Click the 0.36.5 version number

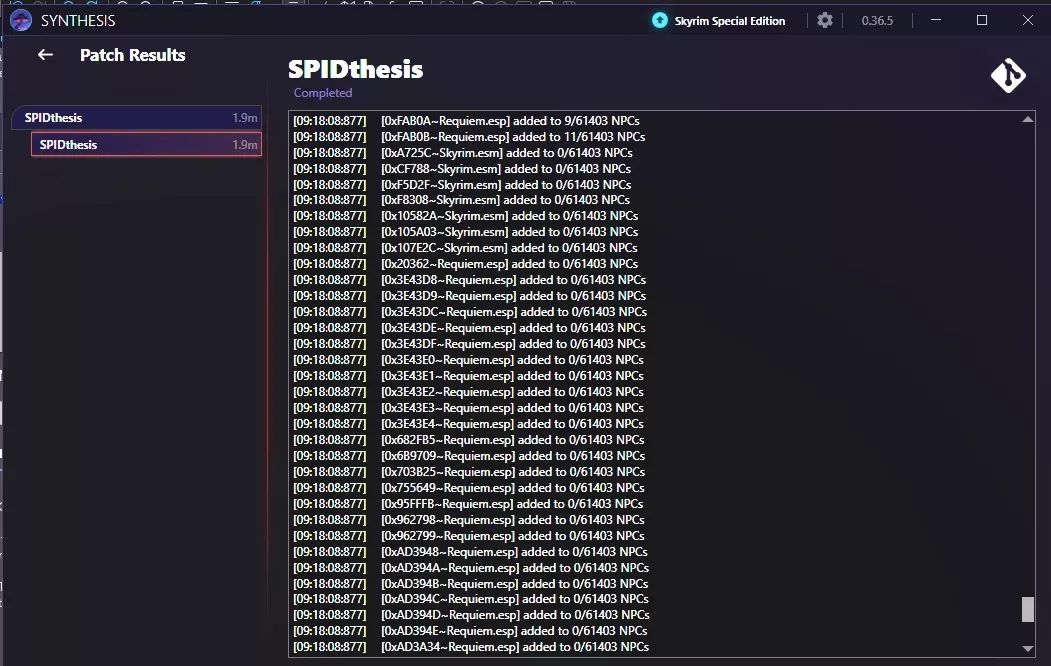[877, 21]
